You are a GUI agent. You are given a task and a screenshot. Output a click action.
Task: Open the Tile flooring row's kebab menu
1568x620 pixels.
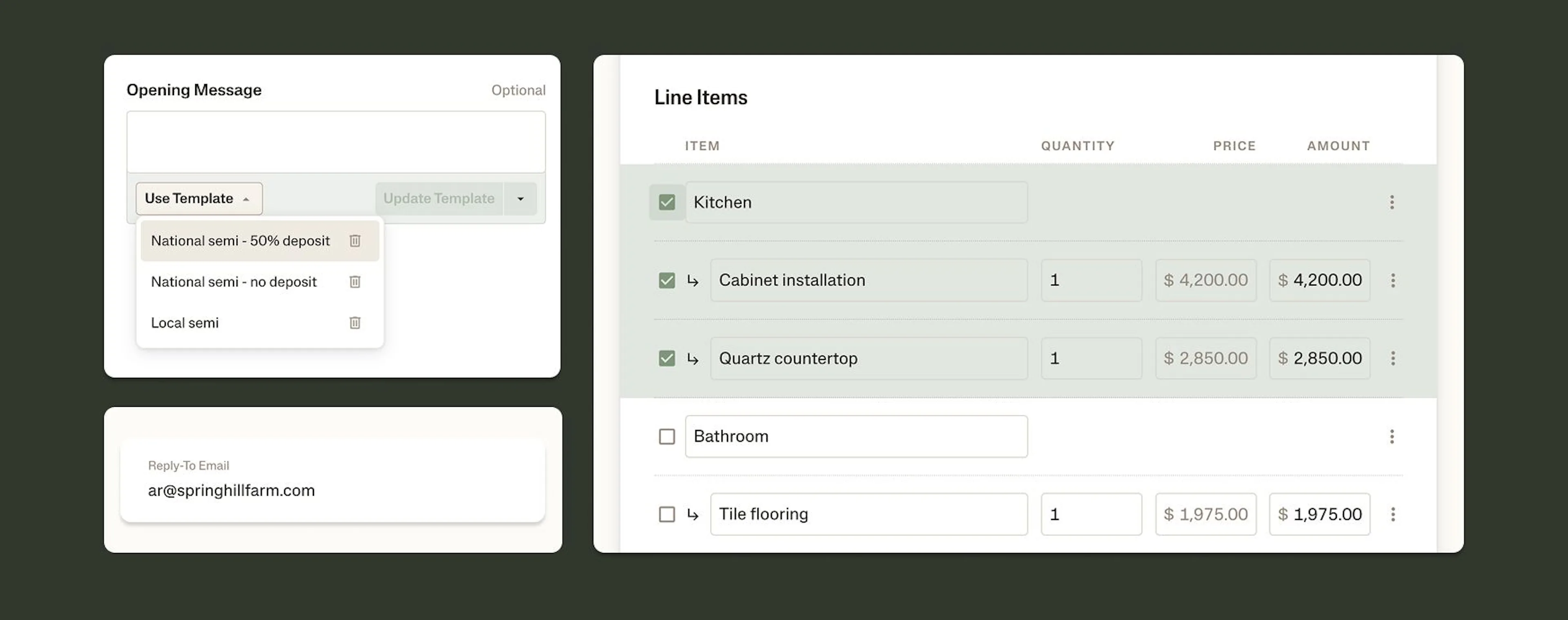point(1393,514)
